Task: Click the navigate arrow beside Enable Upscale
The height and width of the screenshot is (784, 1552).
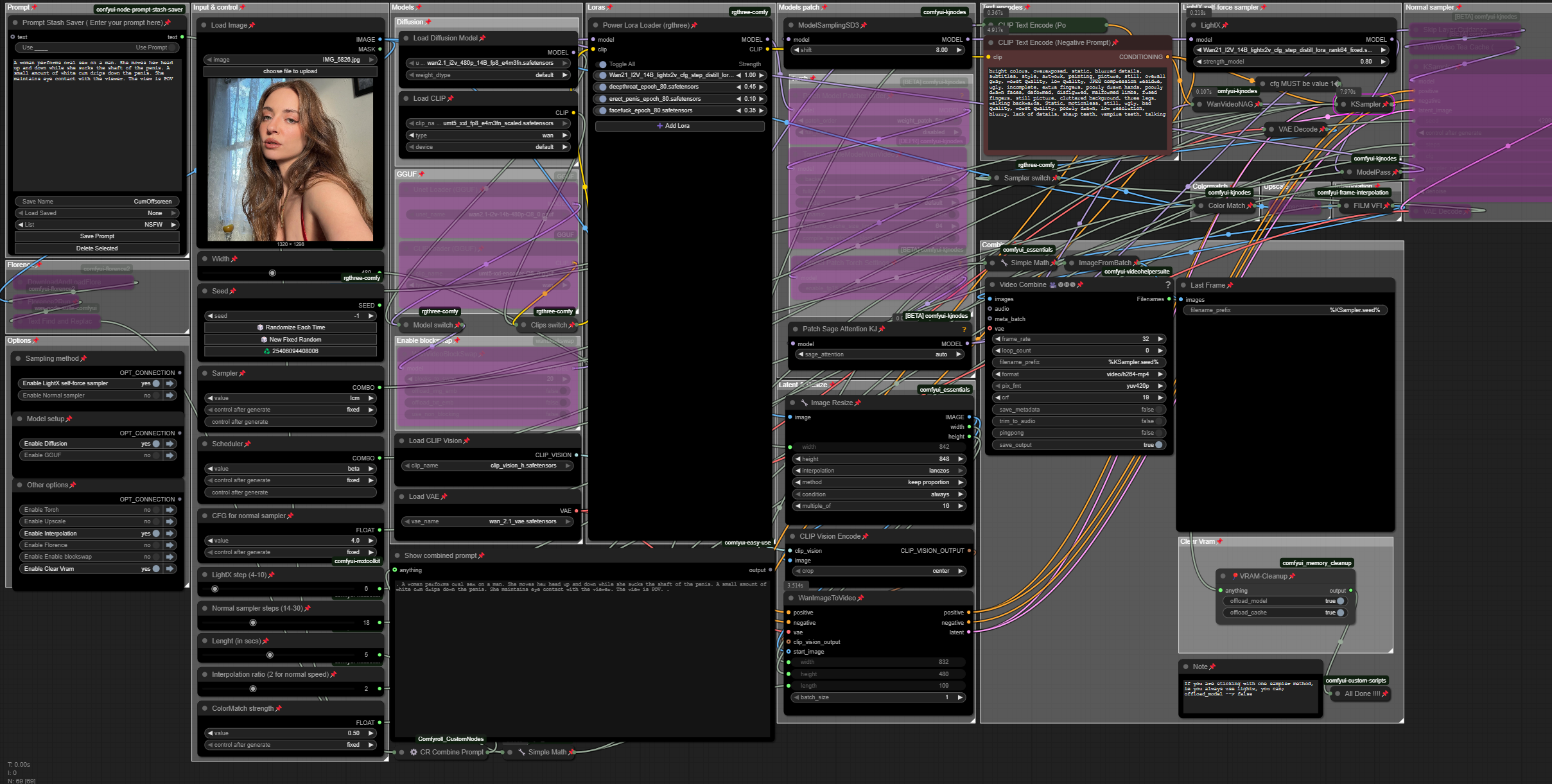Action: (170, 521)
